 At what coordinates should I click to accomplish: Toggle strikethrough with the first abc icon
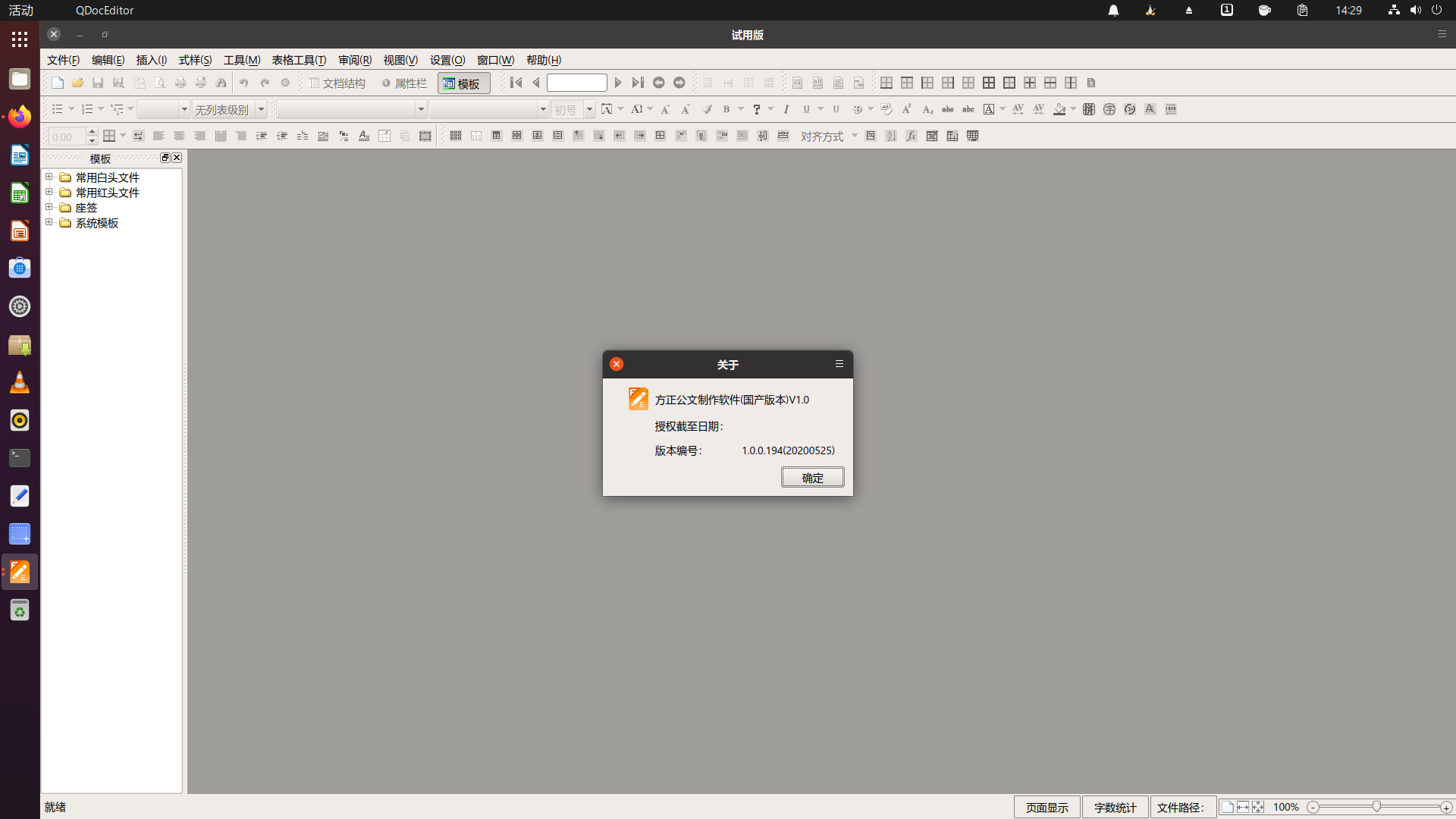(948, 109)
